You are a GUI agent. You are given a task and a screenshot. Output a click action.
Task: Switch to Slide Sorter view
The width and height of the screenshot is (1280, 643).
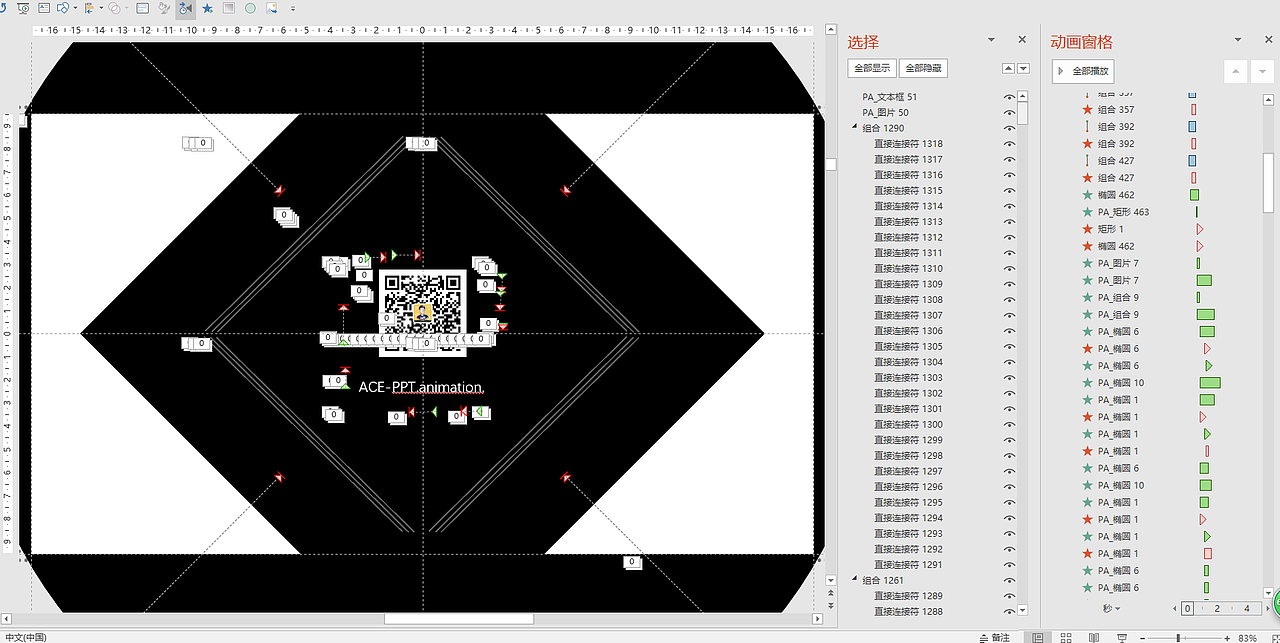click(1066, 637)
